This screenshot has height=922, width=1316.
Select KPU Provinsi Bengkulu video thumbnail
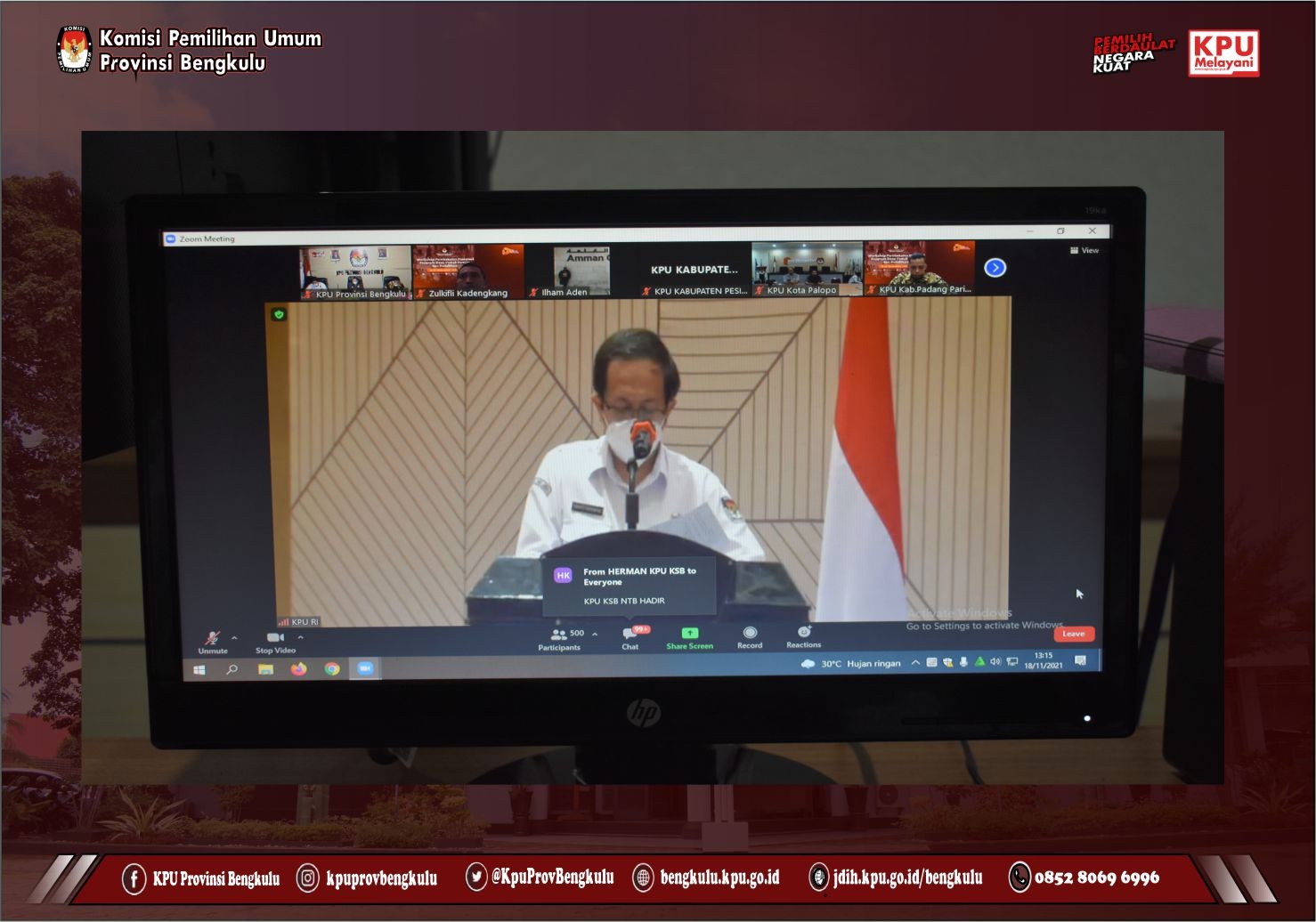tap(356, 271)
